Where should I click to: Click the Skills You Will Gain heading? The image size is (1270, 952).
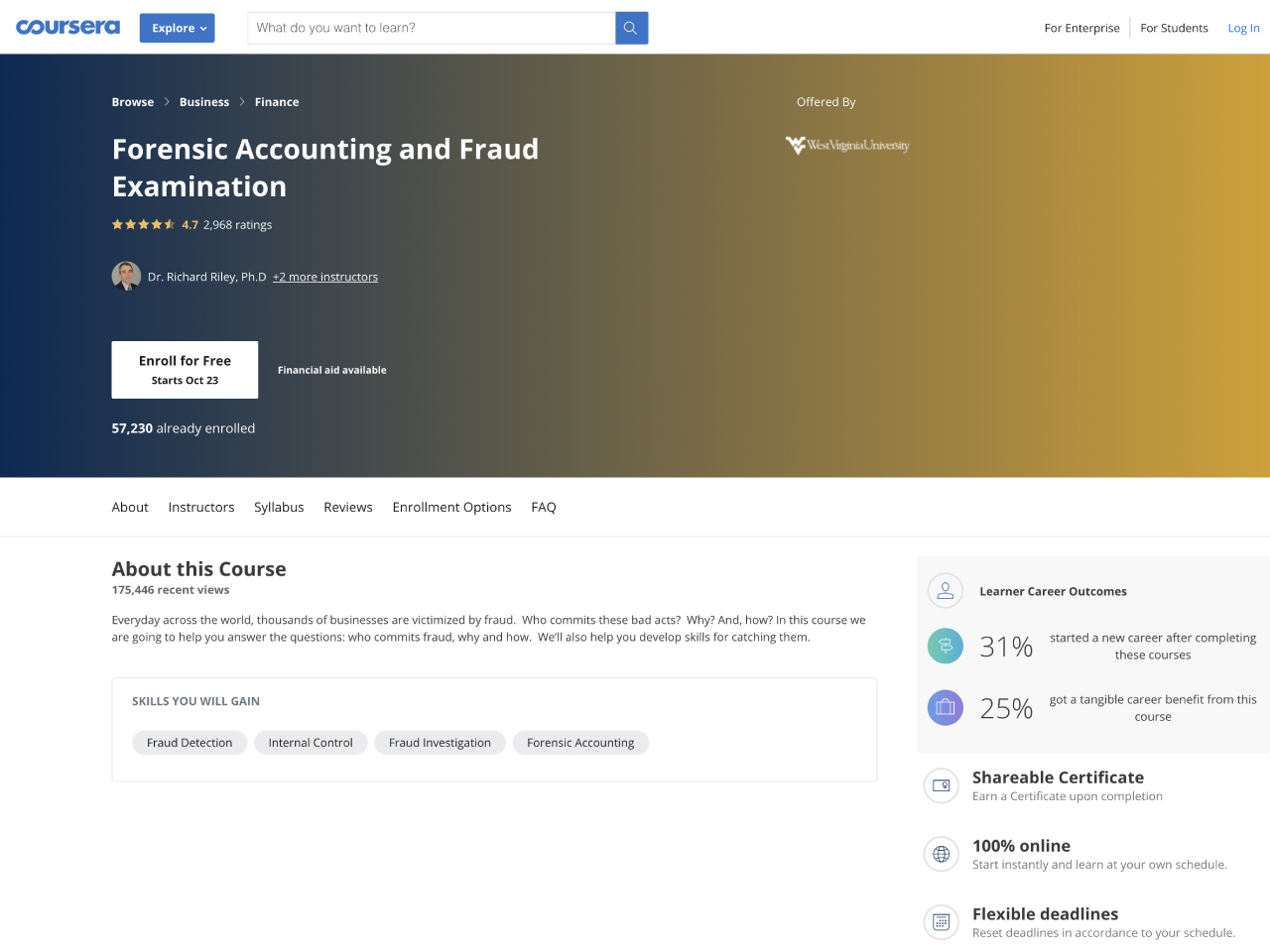[195, 701]
